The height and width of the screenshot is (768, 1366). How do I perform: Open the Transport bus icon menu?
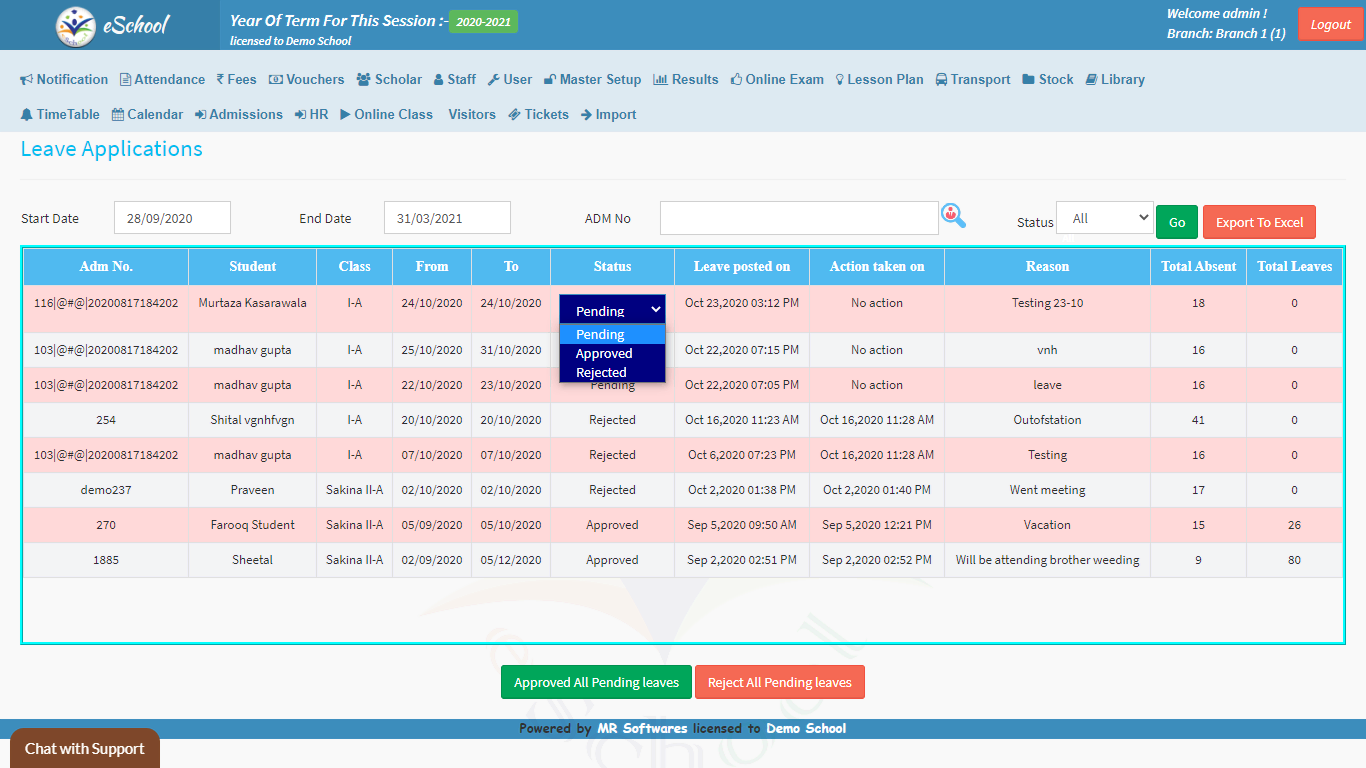[x=942, y=80]
